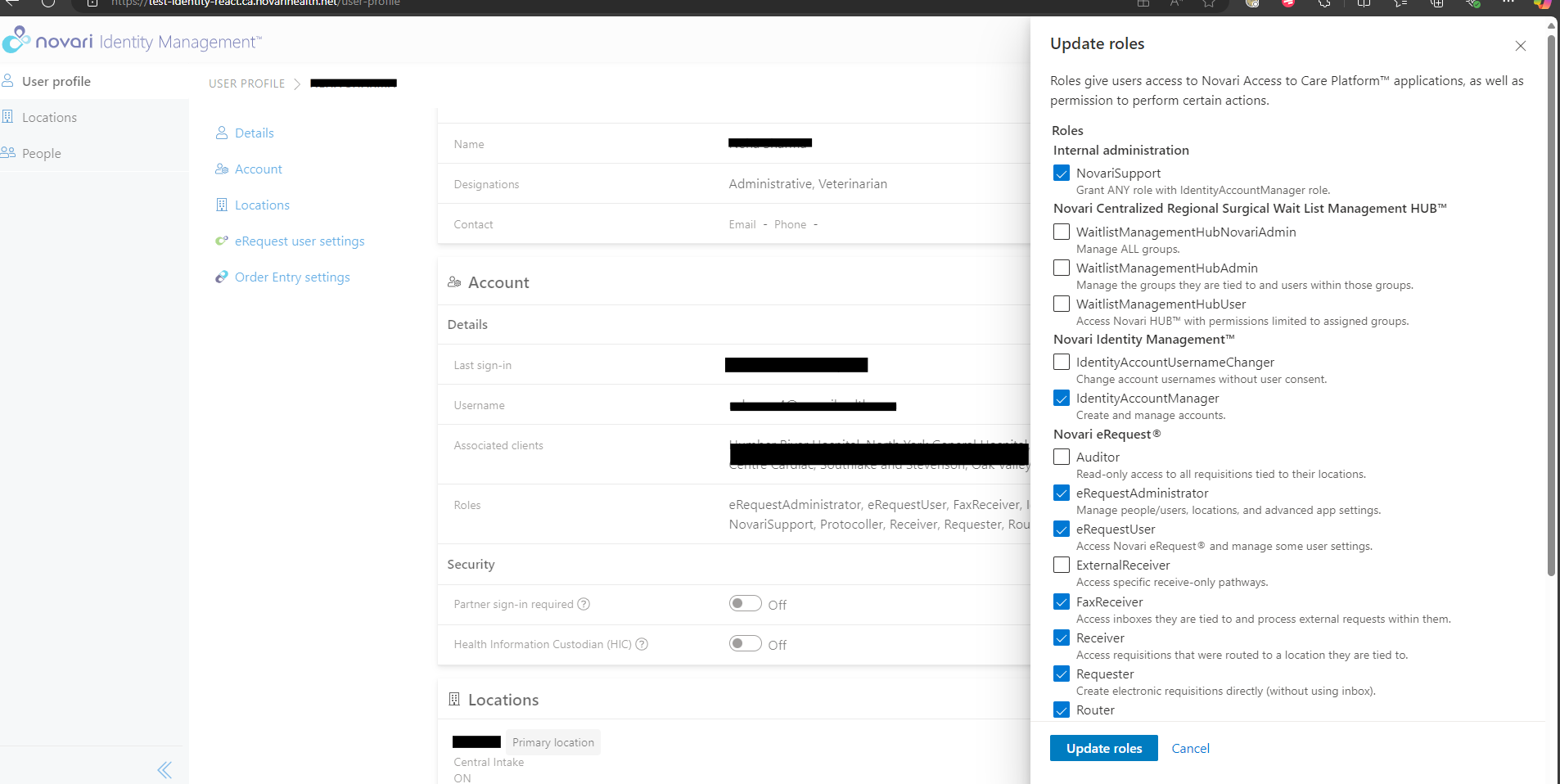Click the Locations building icon in profile nav
The height and width of the screenshot is (784, 1560).
(222, 205)
